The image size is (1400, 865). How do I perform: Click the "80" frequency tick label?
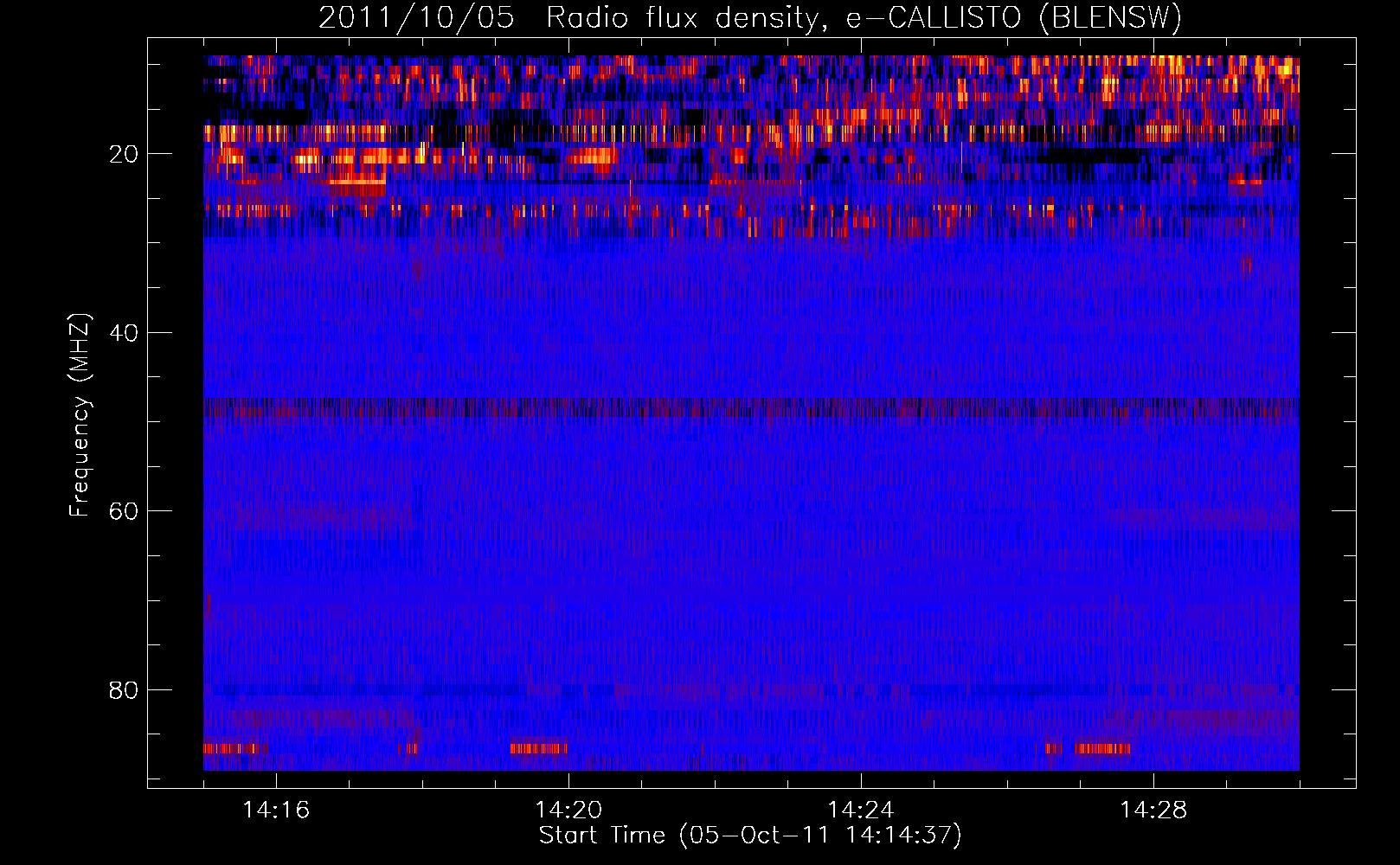(124, 690)
